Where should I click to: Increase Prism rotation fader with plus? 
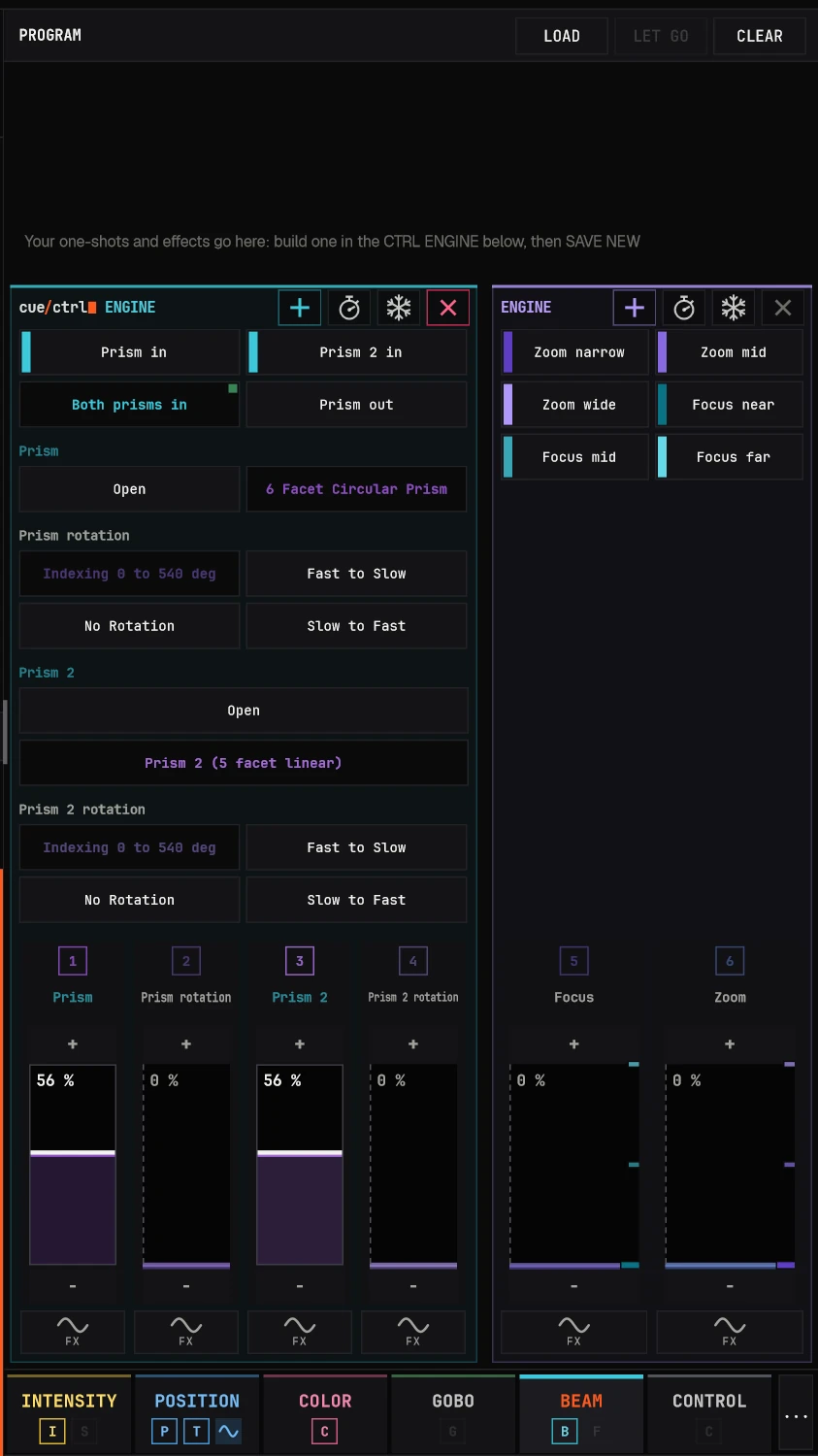(186, 1044)
